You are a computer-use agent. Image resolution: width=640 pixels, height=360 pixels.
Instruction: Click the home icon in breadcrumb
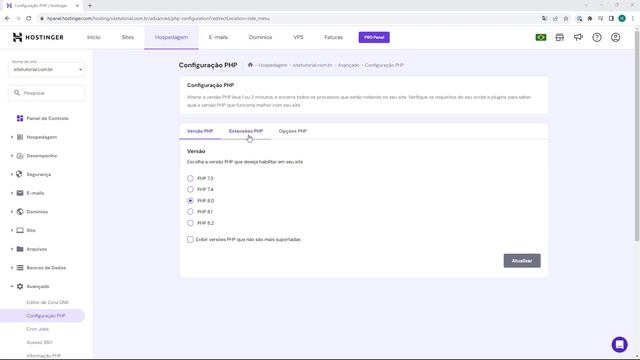250,65
